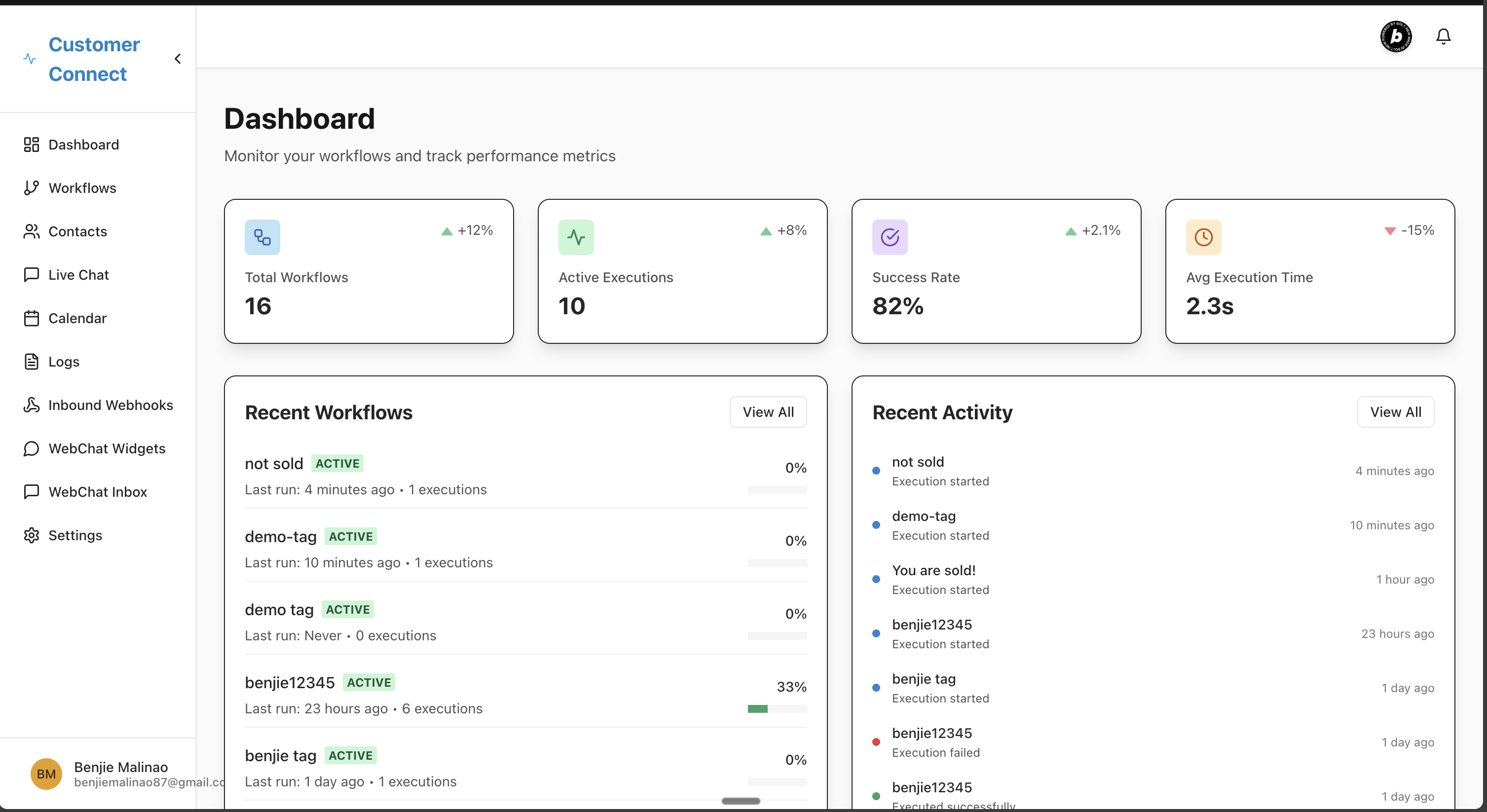Open the benjie12345 workflow row
Screen dimensions: 1487x812
[290, 683]
